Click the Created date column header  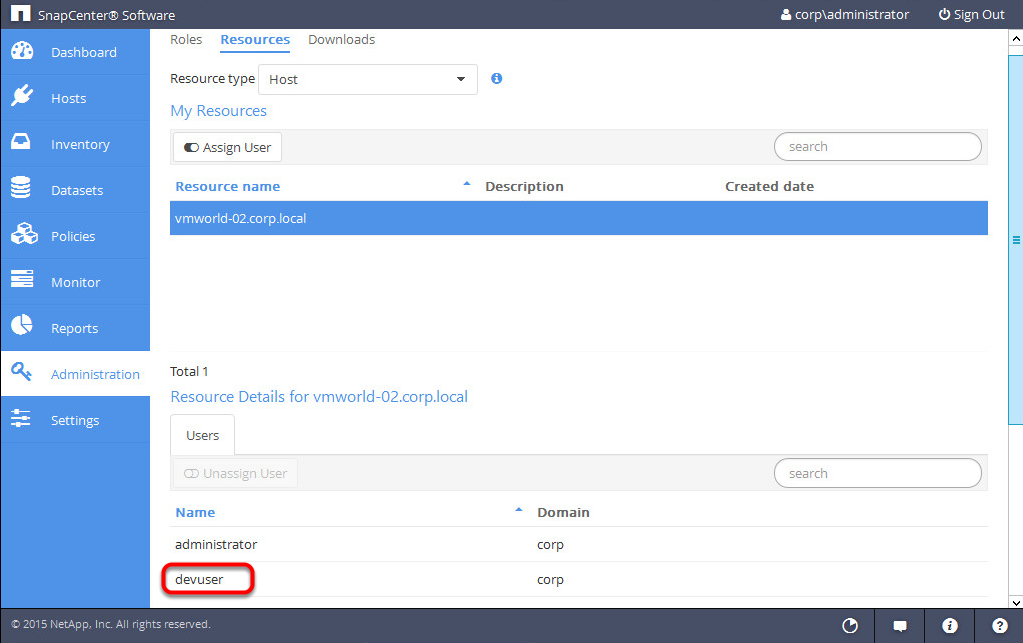tap(769, 187)
